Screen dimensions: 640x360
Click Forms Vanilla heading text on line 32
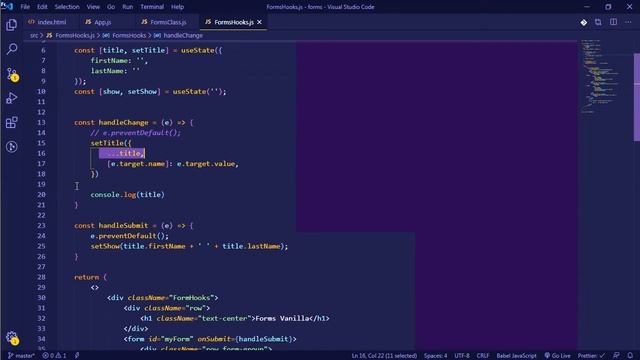tap(282, 318)
